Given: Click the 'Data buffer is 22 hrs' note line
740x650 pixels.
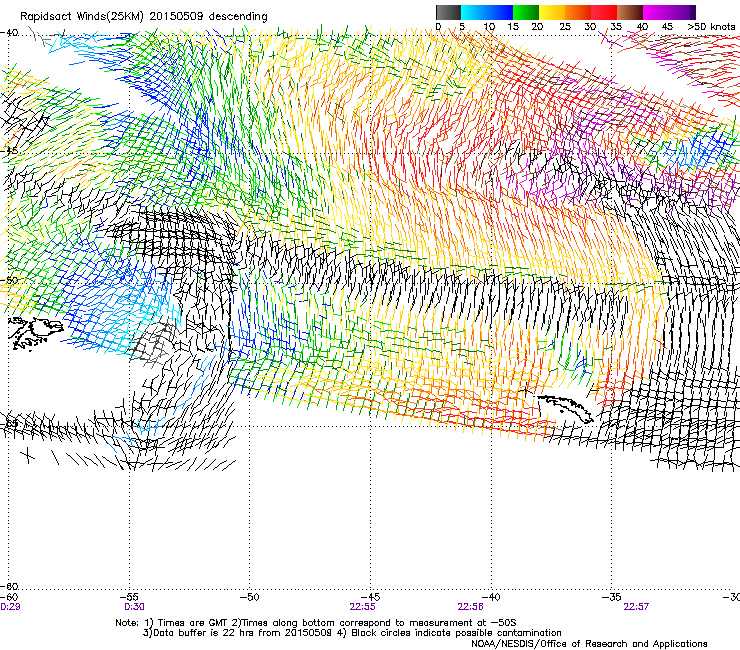Looking at the screenshot, I should pyautogui.click(x=352, y=633).
